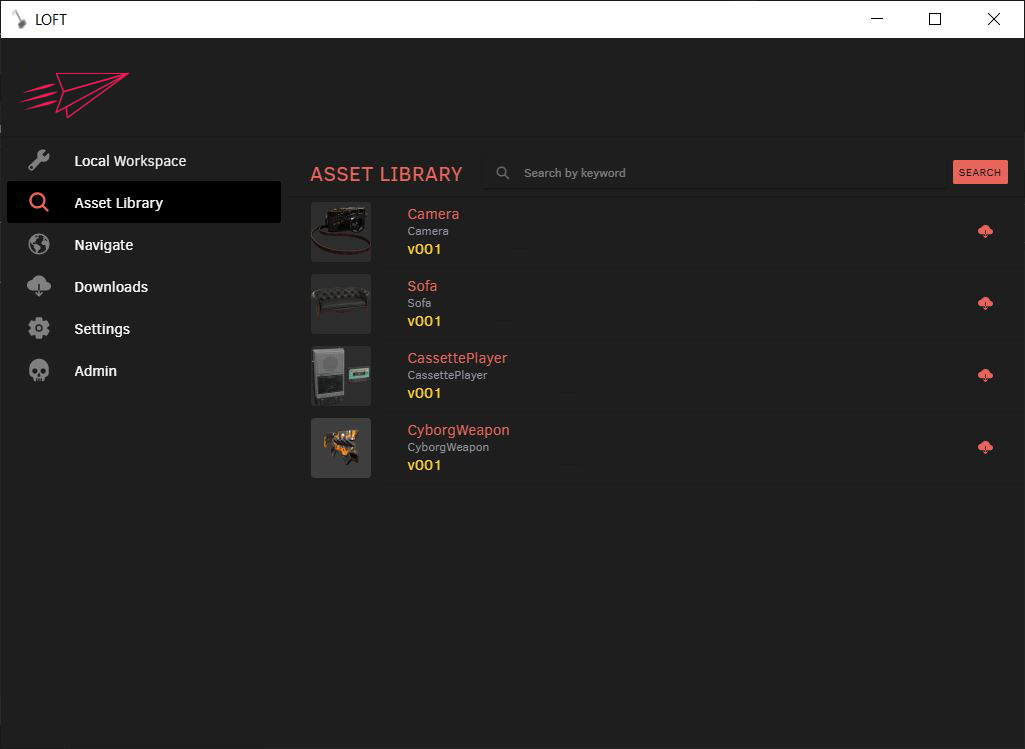Viewport: 1025px width, 749px height.
Task: Download the Camera asset via its cloud icon
Action: (x=985, y=230)
